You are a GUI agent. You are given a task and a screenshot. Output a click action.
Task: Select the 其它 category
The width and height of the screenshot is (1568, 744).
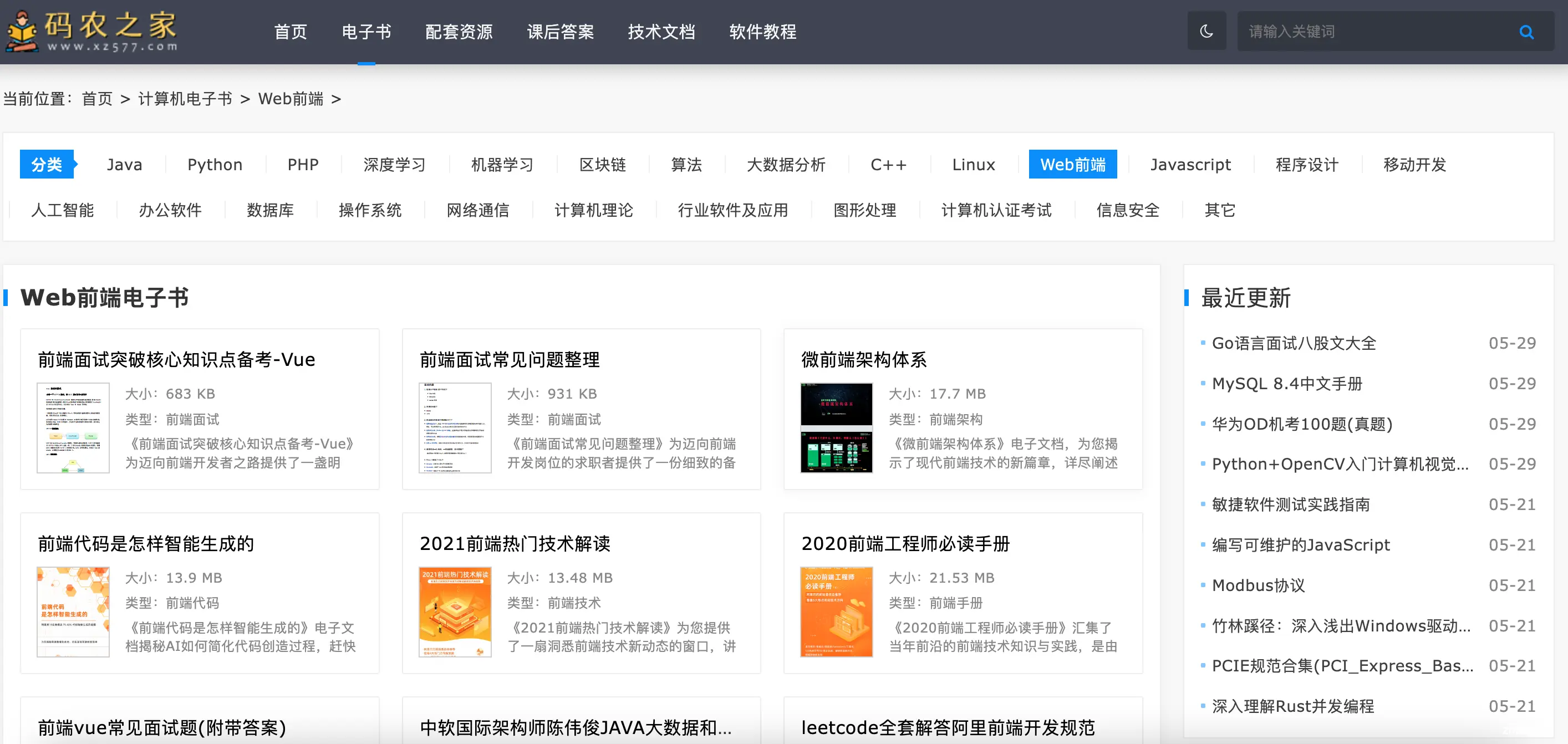(x=1220, y=210)
